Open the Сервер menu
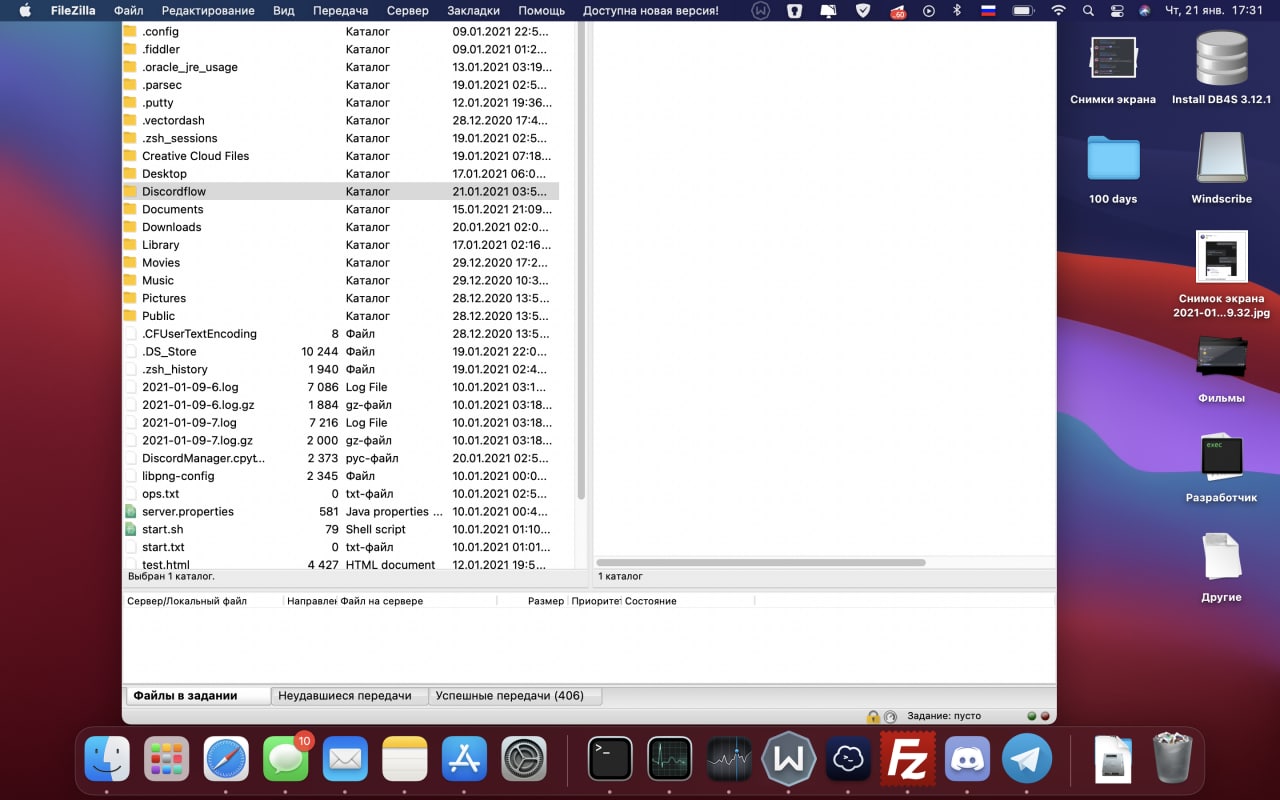This screenshot has width=1280, height=800. [x=407, y=11]
